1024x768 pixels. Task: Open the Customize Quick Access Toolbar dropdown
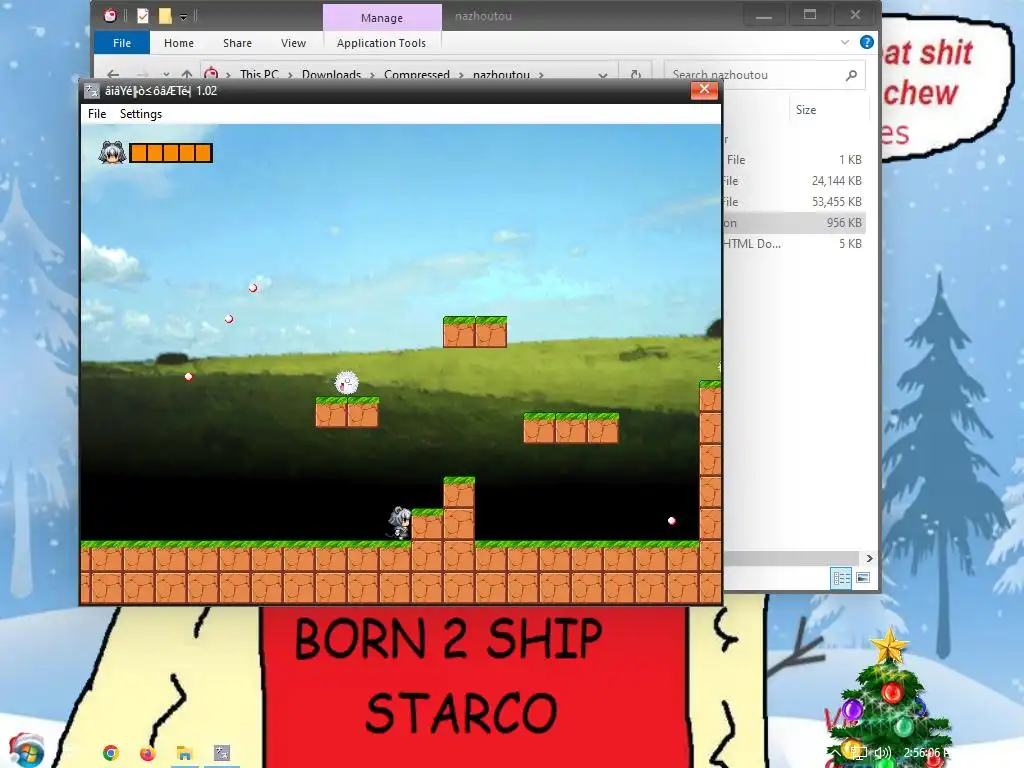(184, 16)
